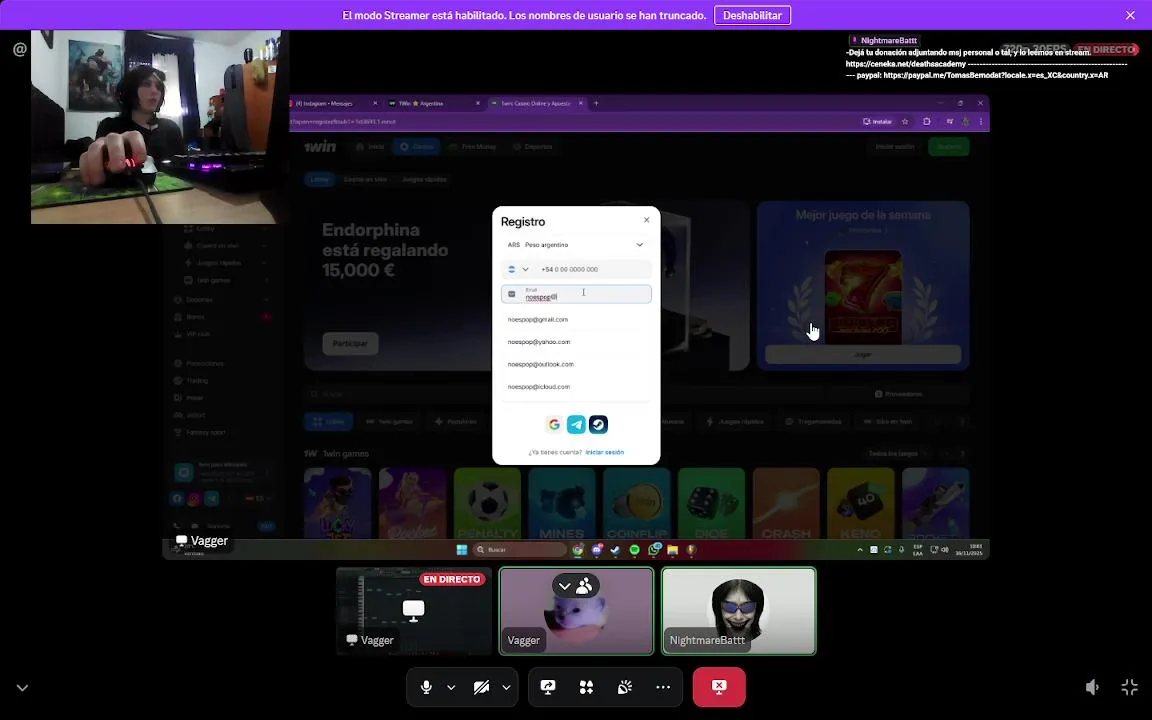Close the Registro dialog
Image resolution: width=1152 pixels, height=720 pixels.
(x=647, y=220)
